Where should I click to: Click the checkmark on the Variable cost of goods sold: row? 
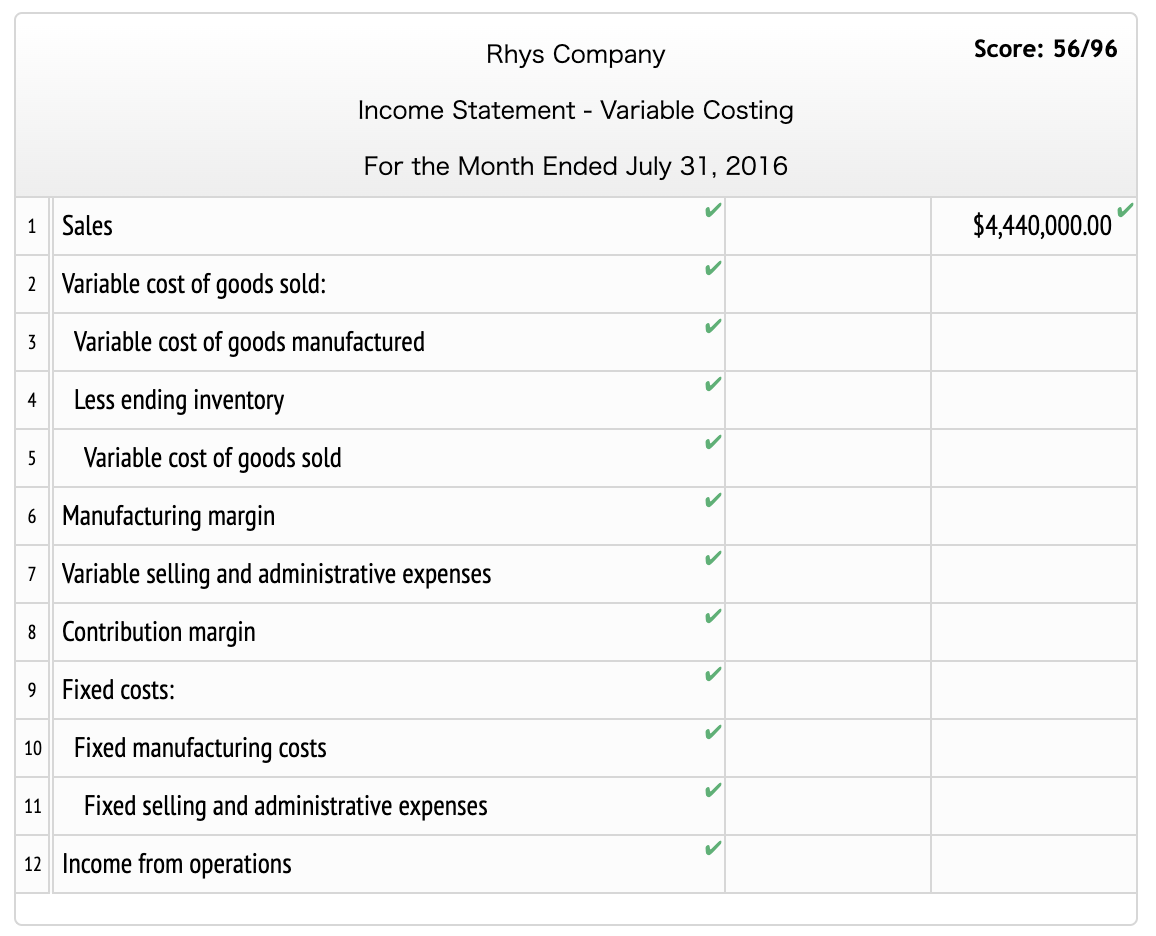click(x=713, y=268)
